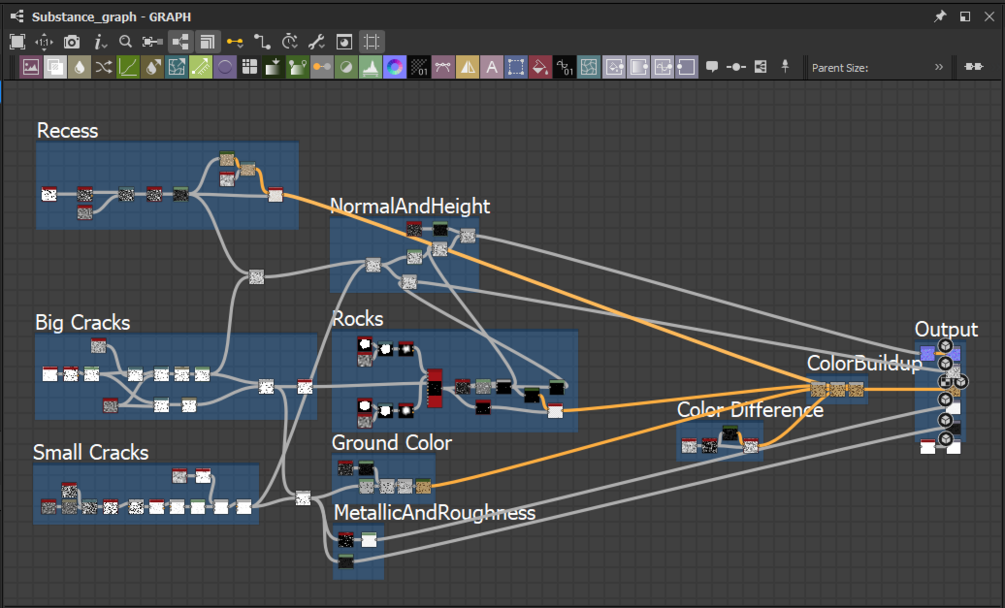Add a Text node (A icon)
Image resolution: width=1005 pixels, height=608 pixels.
coord(492,67)
